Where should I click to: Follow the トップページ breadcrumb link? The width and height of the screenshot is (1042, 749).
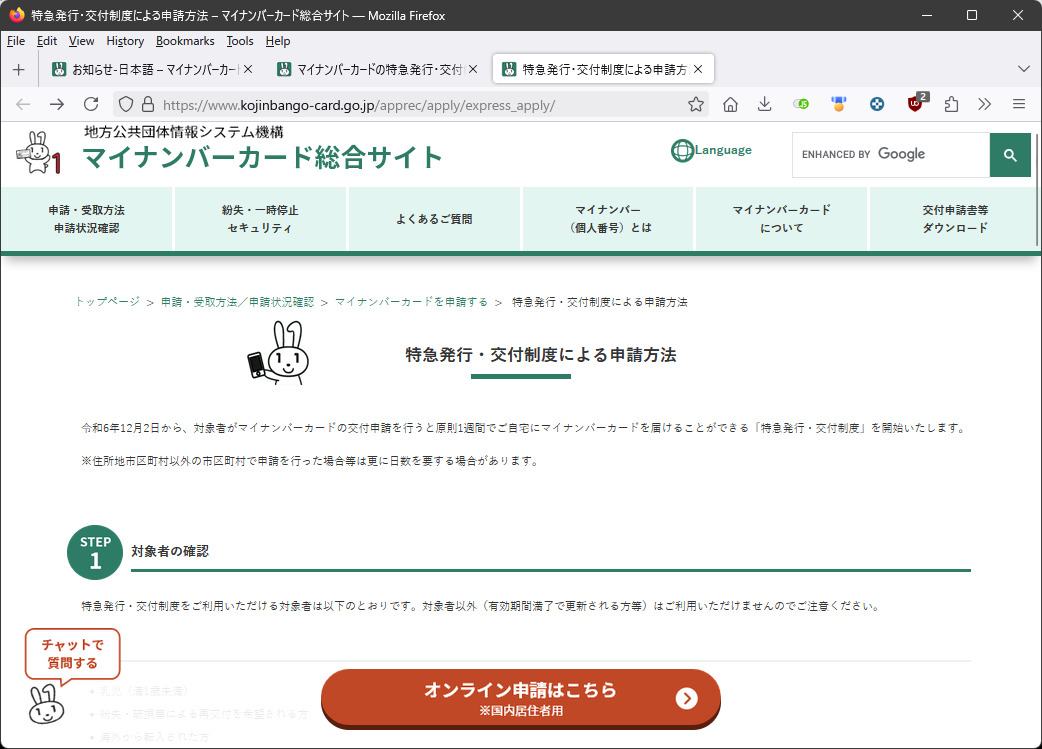[x=107, y=302]
